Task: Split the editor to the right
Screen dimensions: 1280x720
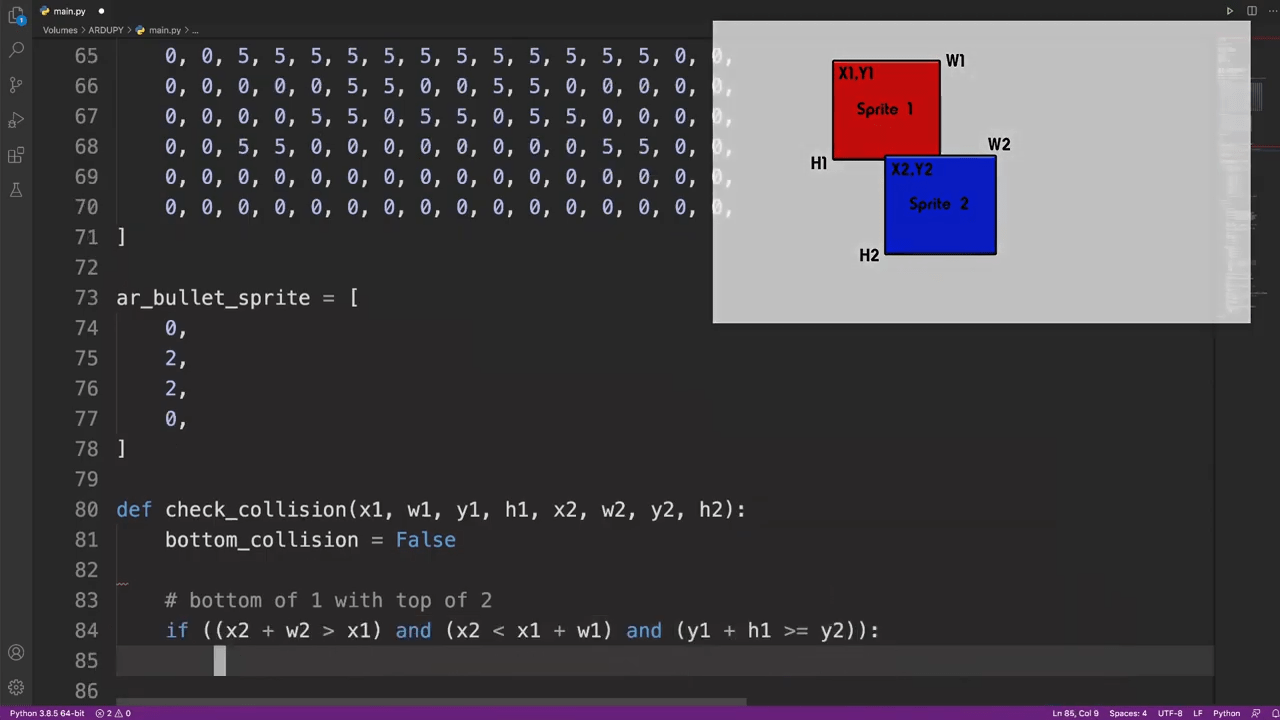Action: point(1251,11)
